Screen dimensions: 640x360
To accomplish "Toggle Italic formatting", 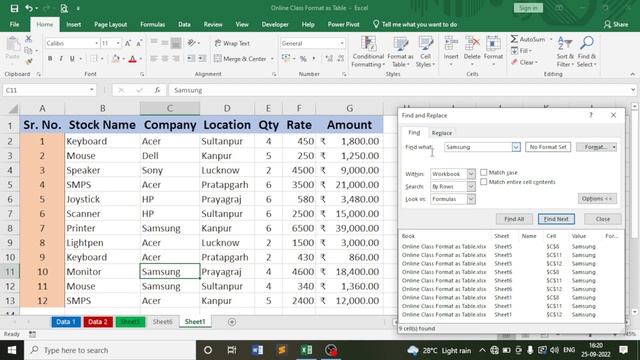I will pyautogui.click(x=61, y=59).
